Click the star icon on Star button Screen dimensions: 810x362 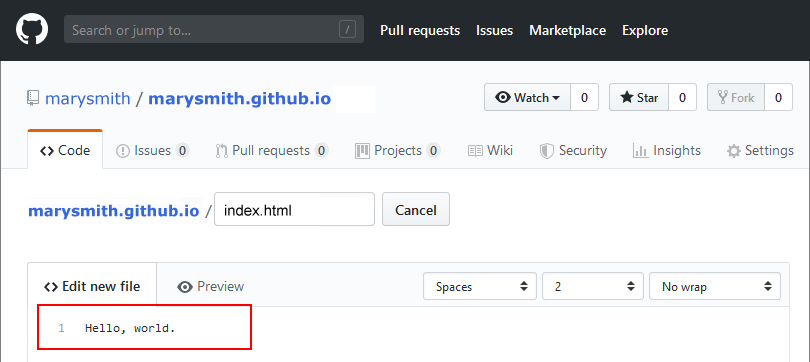627,97
